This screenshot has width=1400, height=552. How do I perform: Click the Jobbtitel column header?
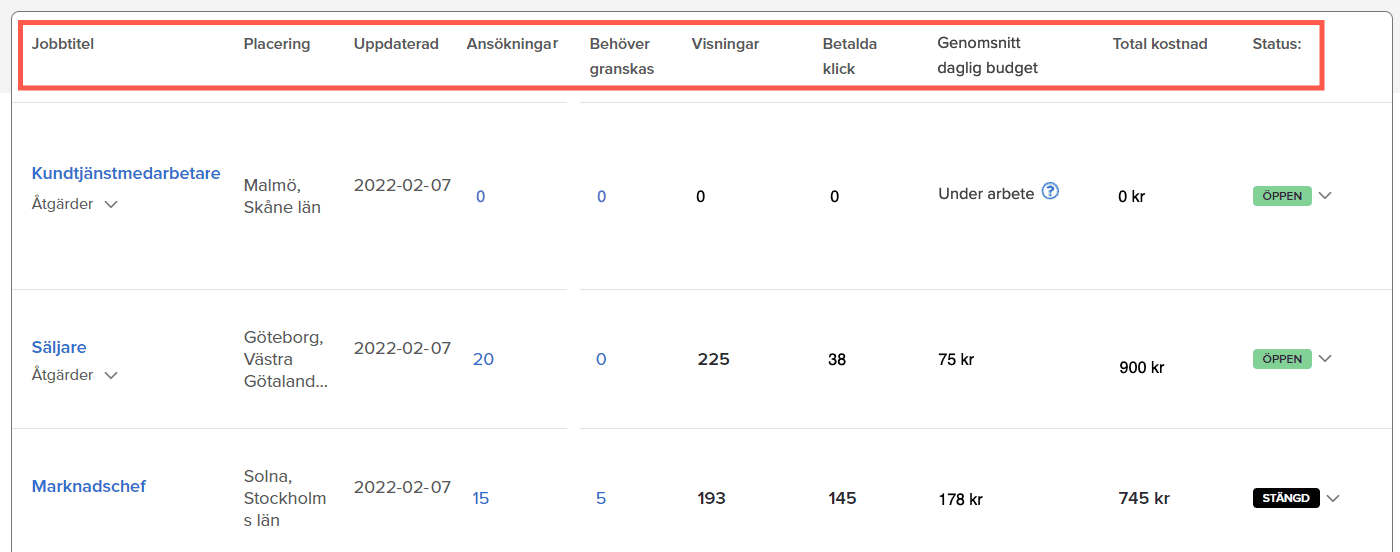pos(63,44)
